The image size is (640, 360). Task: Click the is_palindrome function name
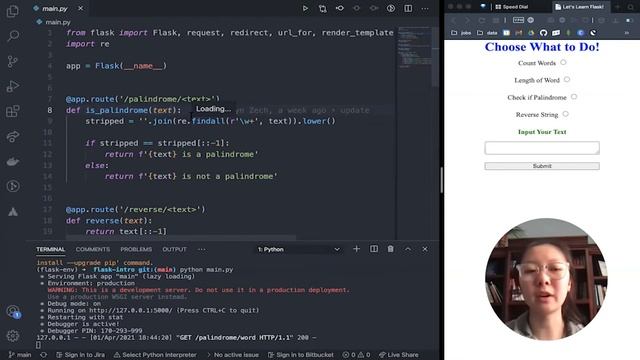pos(116,110)
